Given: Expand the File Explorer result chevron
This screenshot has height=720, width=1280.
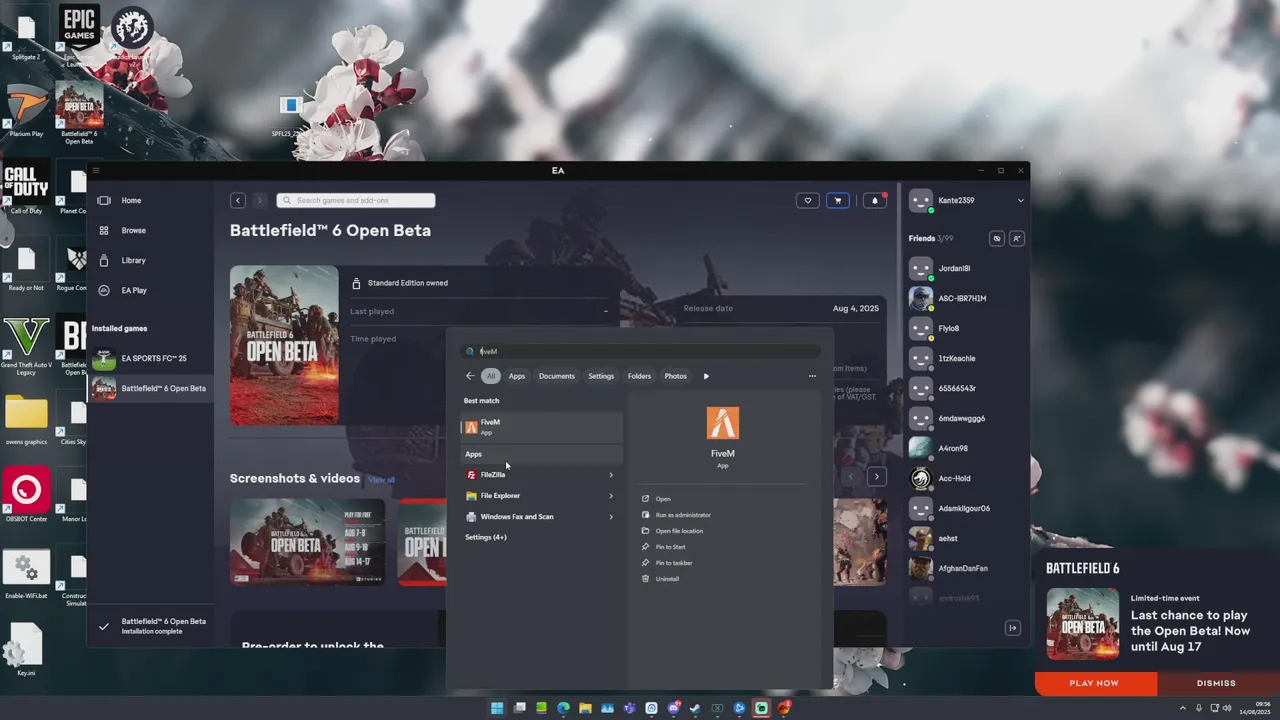Looking at the screenshot, I should pyautogui.click(x=611, y=496).
